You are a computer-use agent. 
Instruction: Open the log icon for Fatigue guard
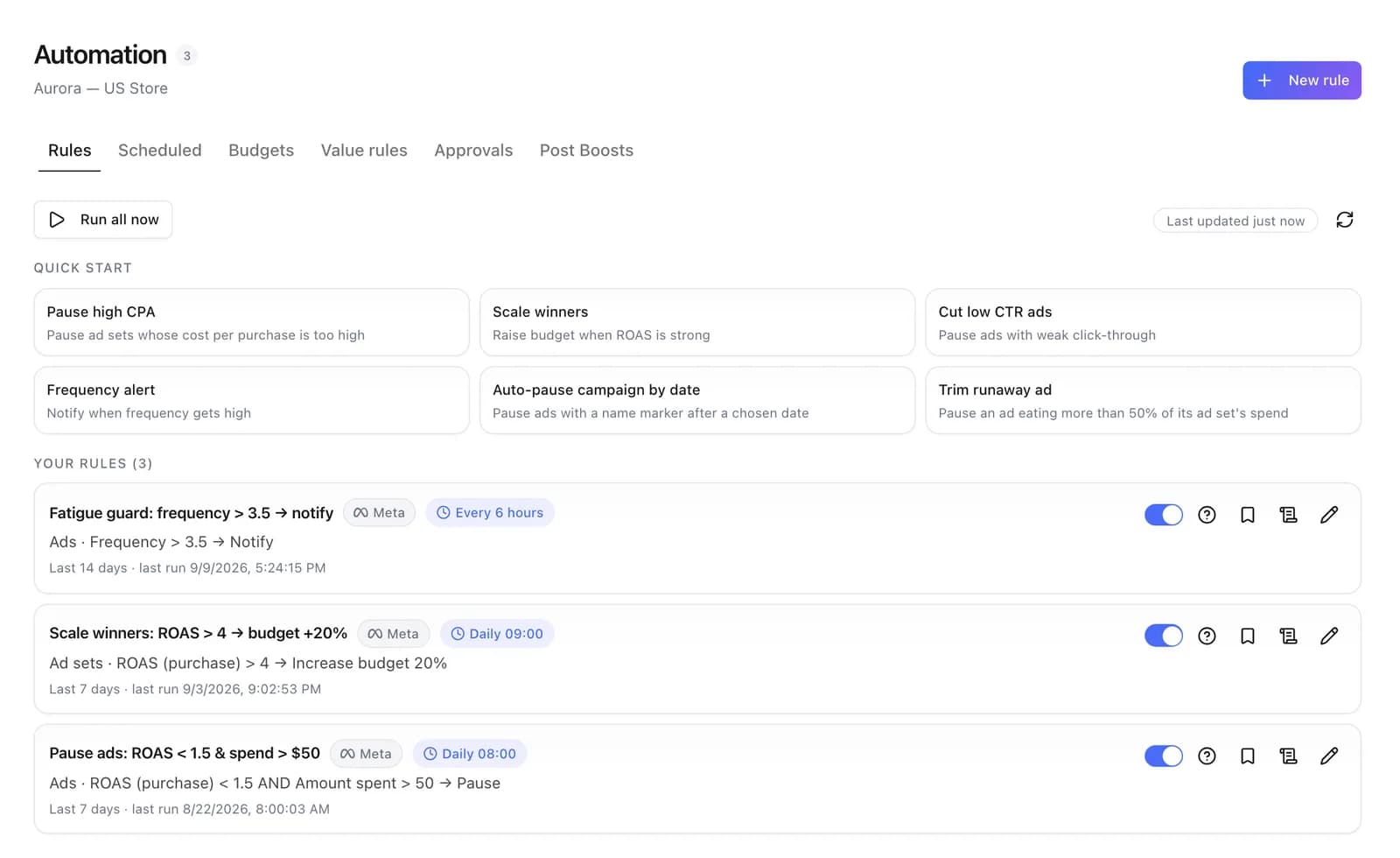pyautogui.click(x=1288, y=515)
